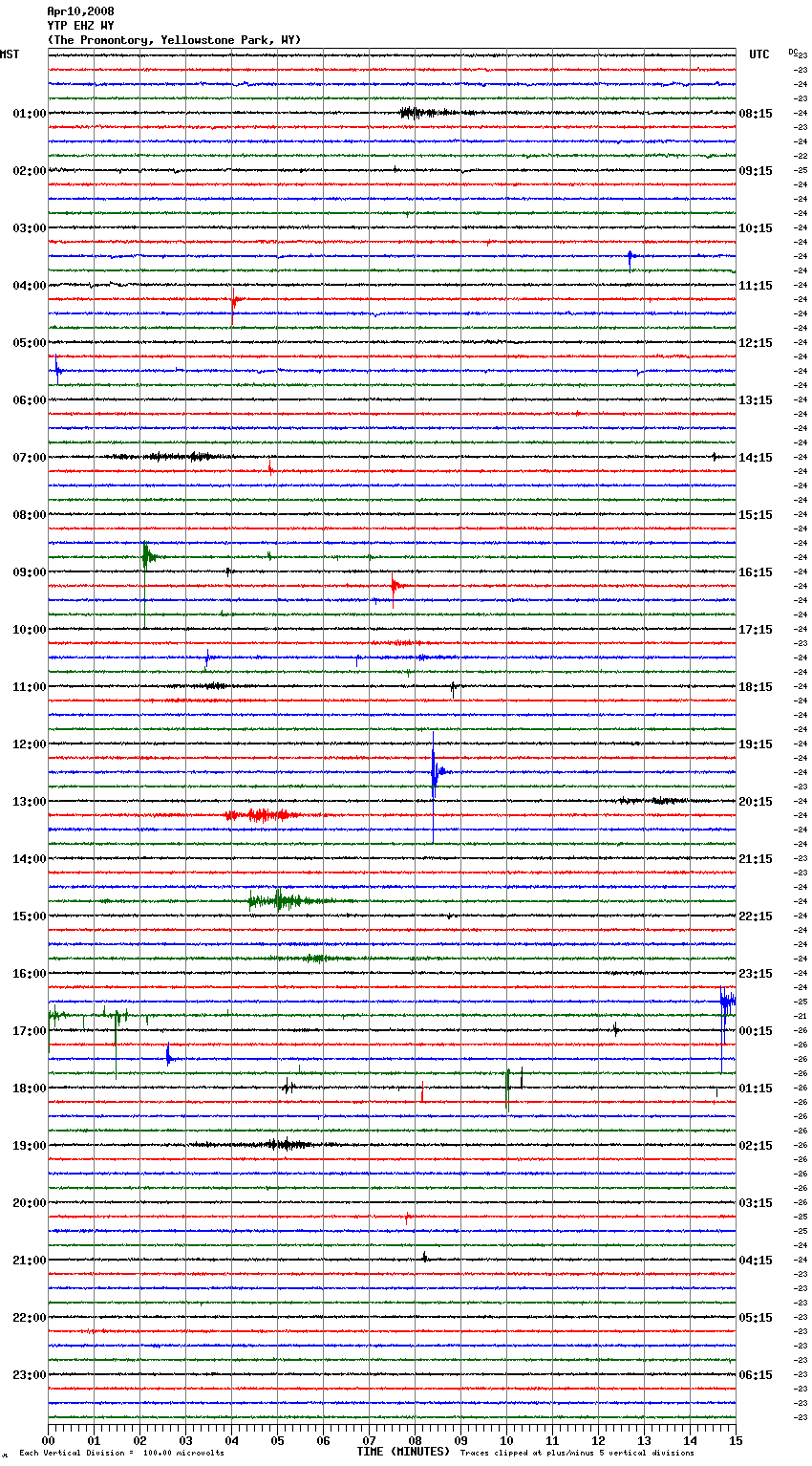The height and width of the screenshot is (1466, 812).
Task: Click the '18:15' UTC time label
Action: pos(756,687)
